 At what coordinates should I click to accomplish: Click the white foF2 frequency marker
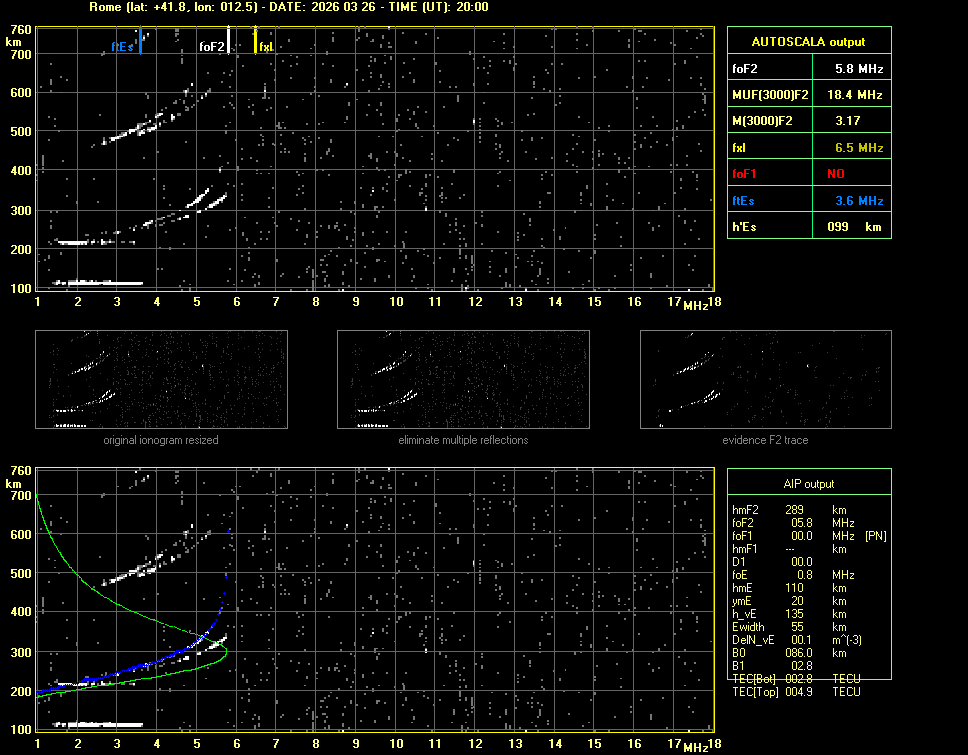229,41
